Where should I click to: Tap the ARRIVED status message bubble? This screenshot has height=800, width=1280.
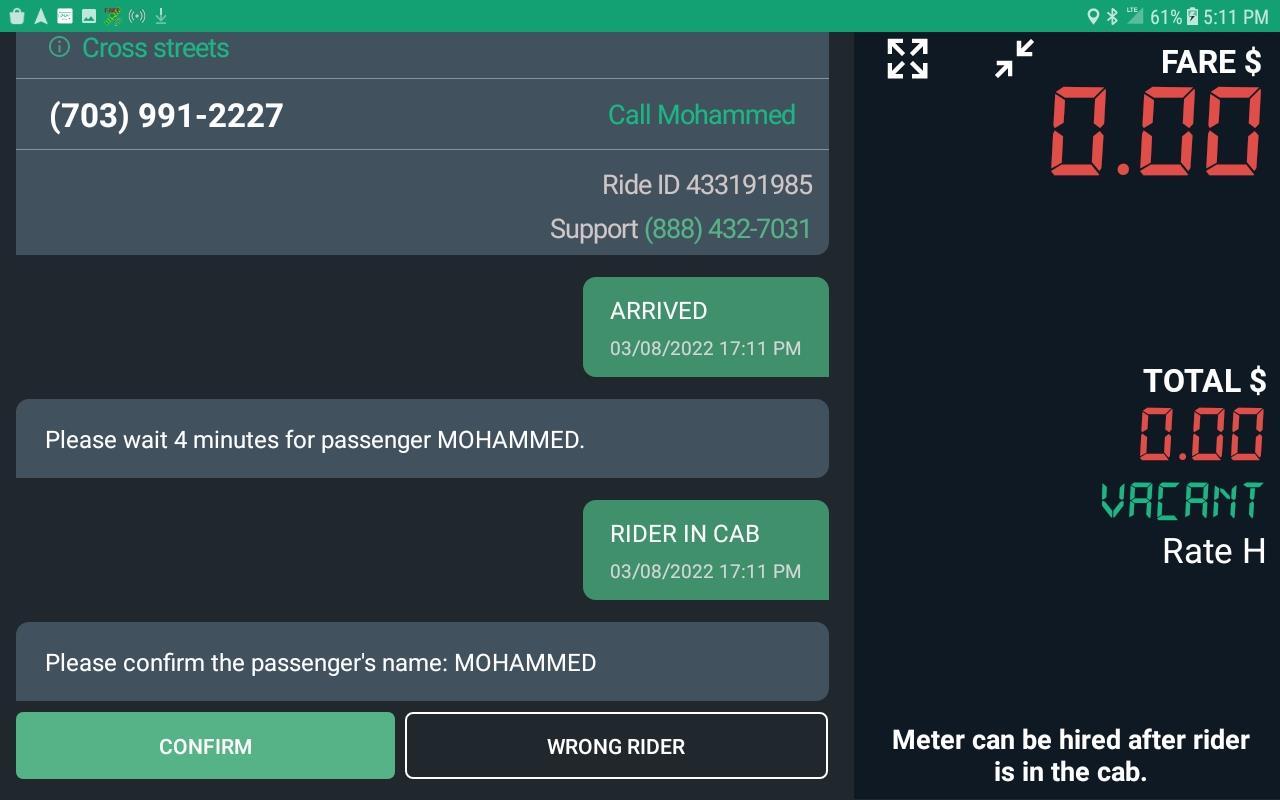tap(705, 327)
